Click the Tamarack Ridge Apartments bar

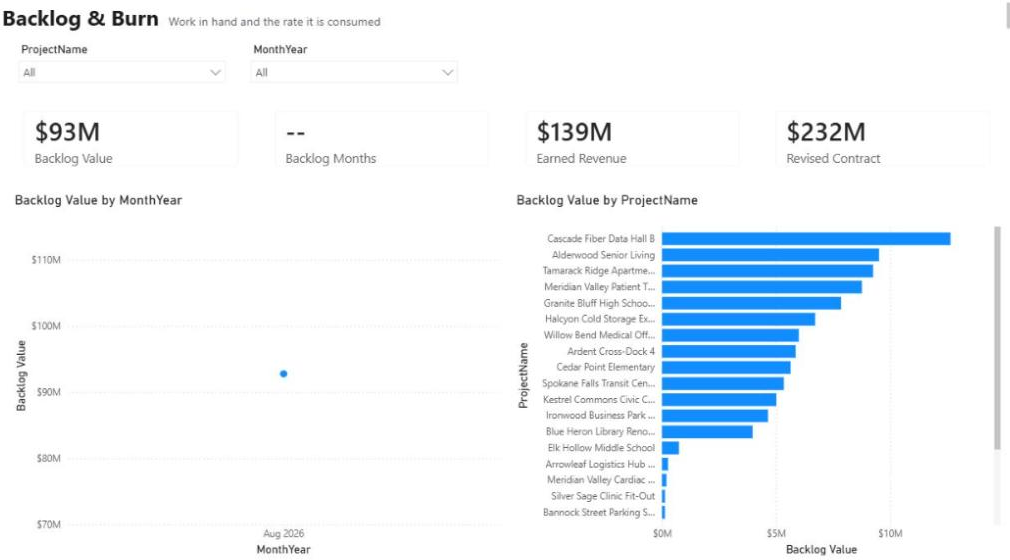[x=767, y=271]
